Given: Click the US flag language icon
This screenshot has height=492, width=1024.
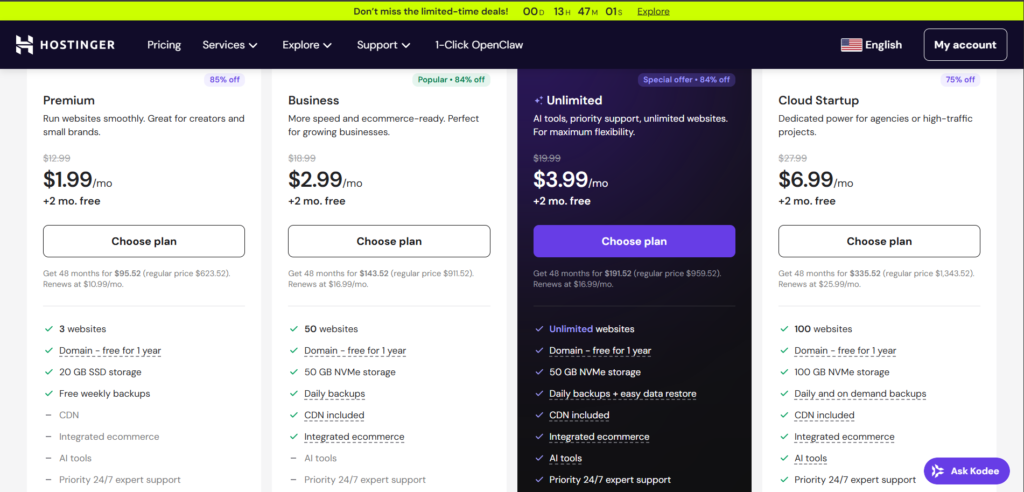Looking at the screenshot, I should (x=851, y=45).
